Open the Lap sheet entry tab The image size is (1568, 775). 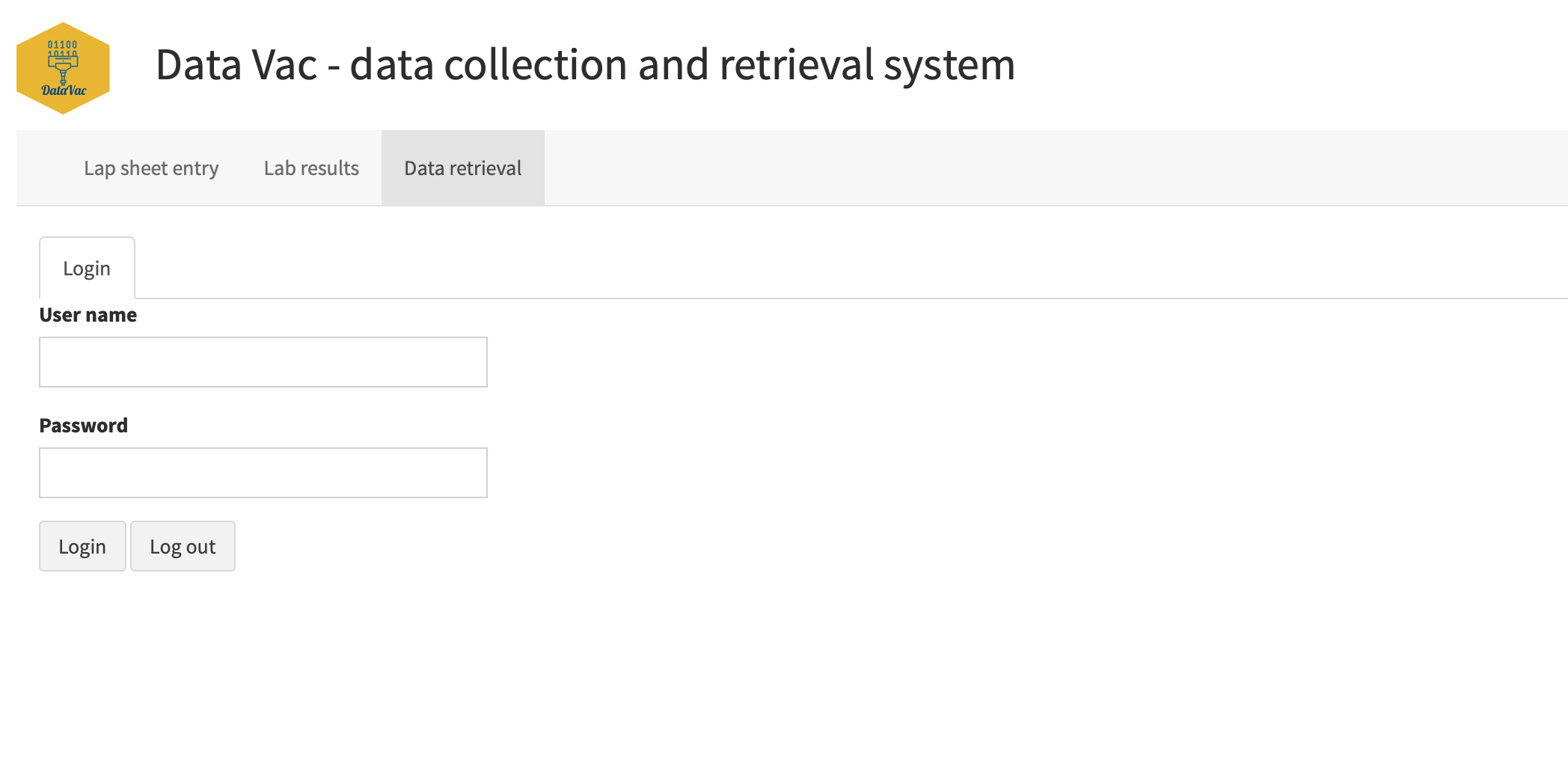pos(151,168)
